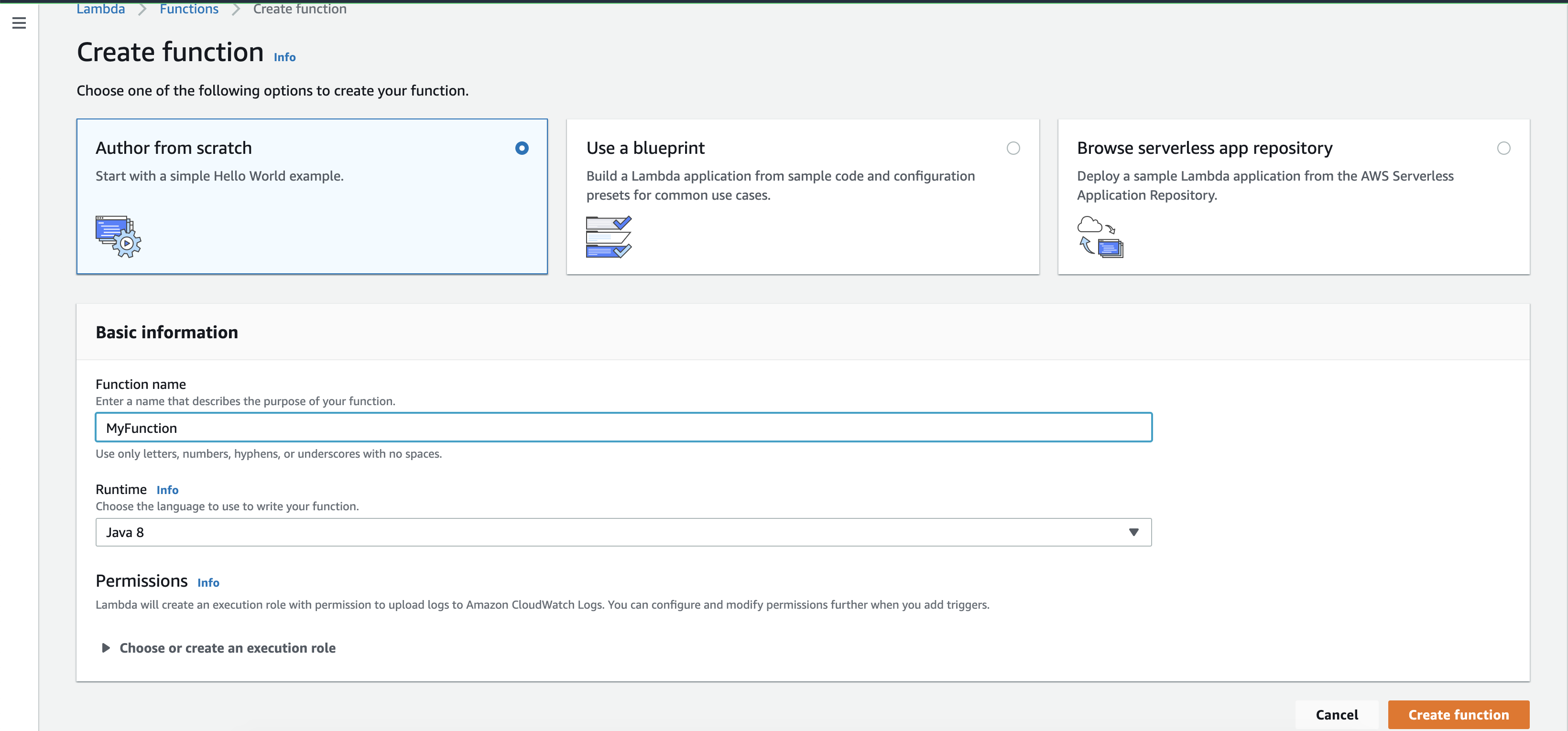Click the Author from scratch gear illustration
Image resolution: width=1568 pixels, height=731 pixels.
tap(118, 237)
